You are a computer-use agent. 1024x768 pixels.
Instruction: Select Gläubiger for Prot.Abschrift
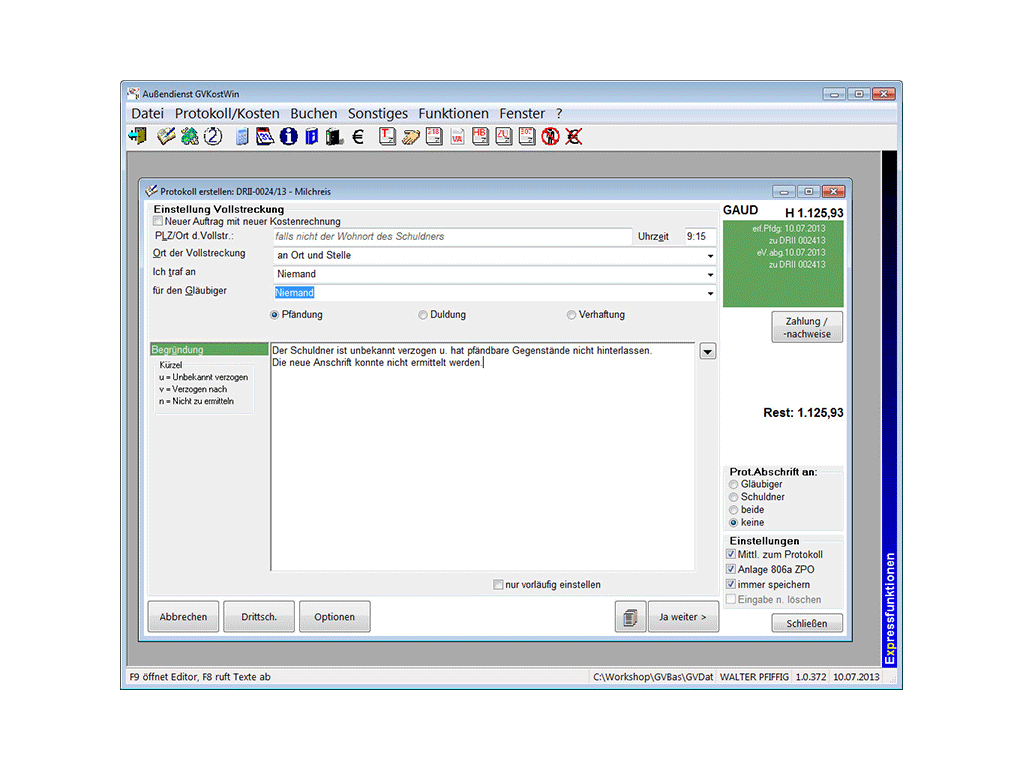[x=734, y=484]
